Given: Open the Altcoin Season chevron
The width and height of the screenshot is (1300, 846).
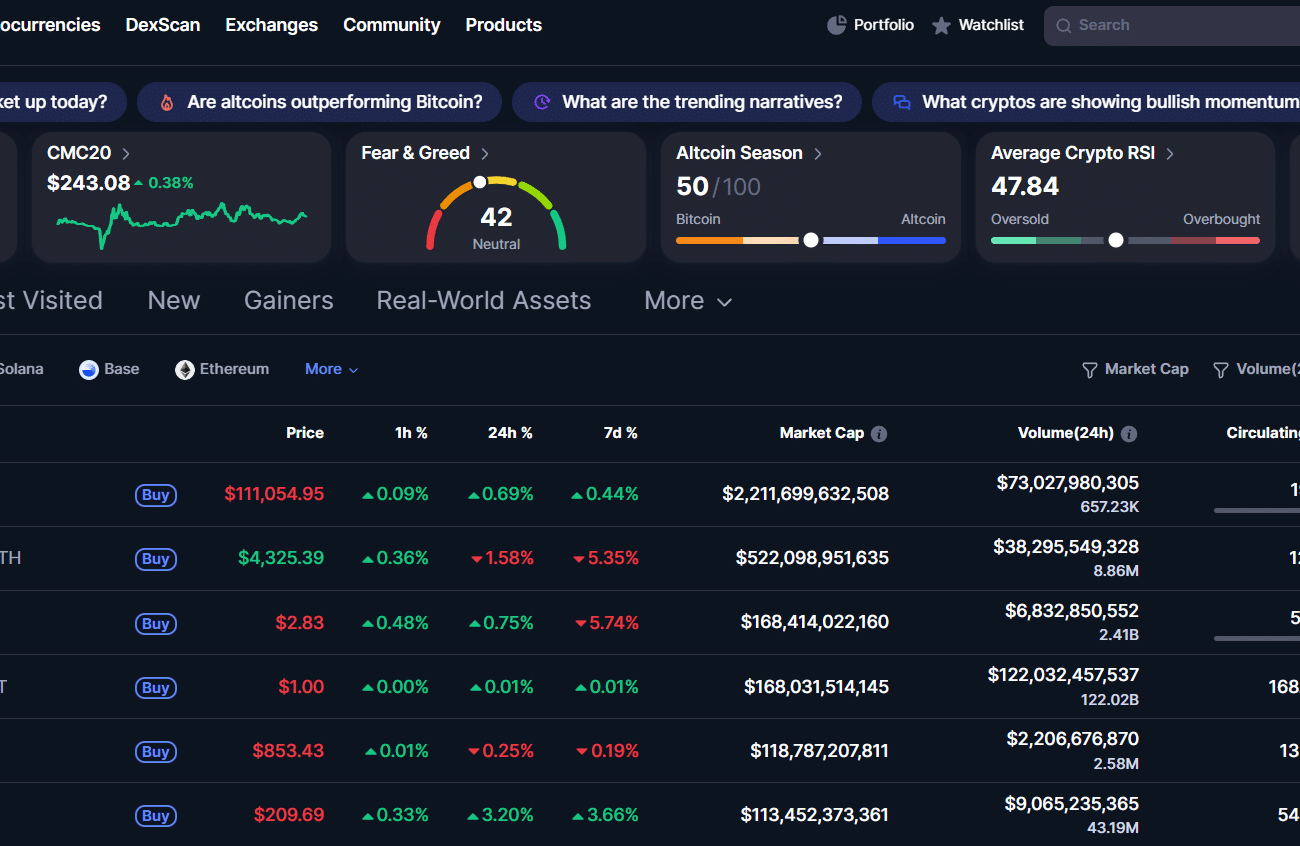Looking at the screenshot, I should (x=818, y=154).
